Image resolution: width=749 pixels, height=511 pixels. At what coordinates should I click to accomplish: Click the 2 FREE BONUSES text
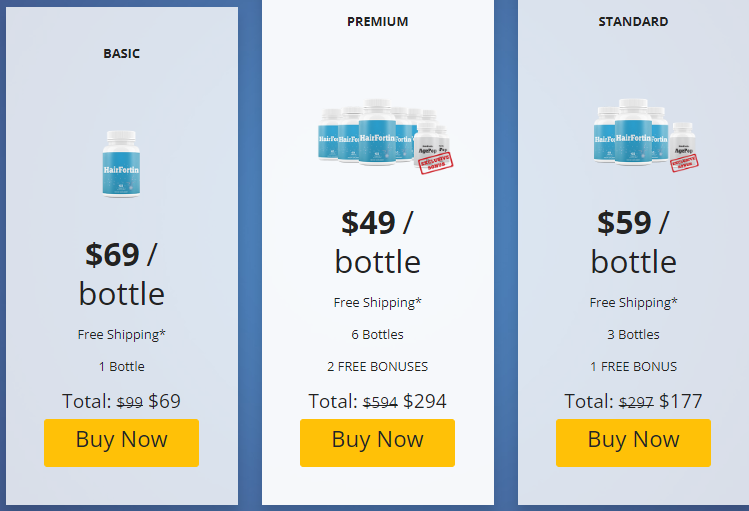coord(377,367)
